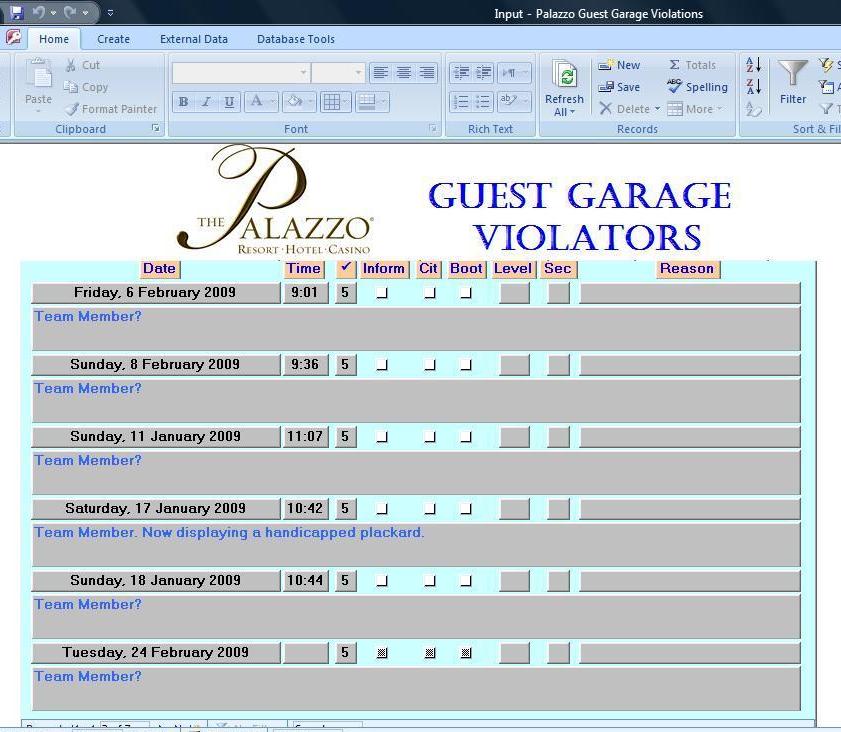Open the External Data tab

[x=194, y=39]
